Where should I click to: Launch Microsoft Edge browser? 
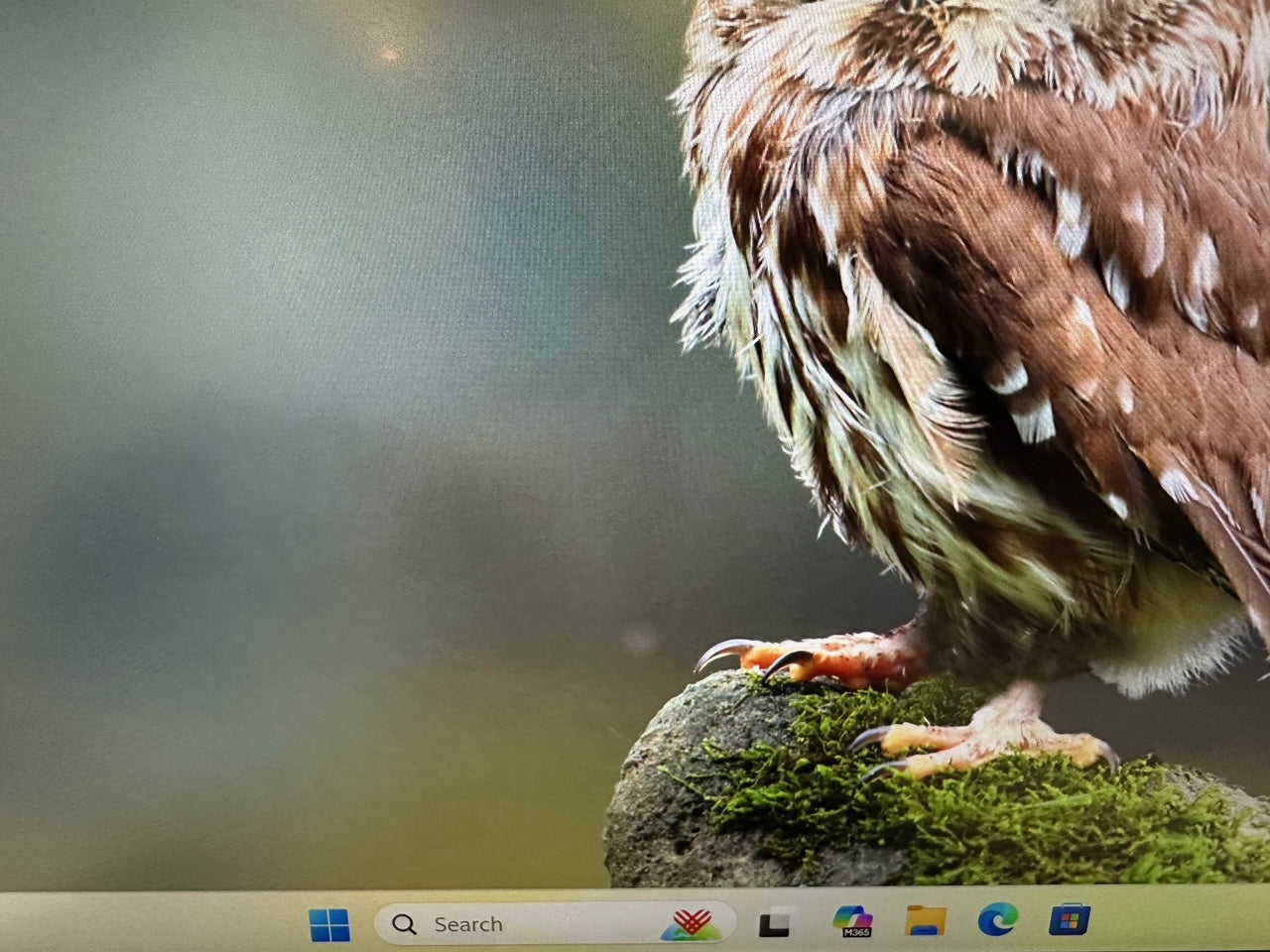pyautogui.click(x=997, y=920)
